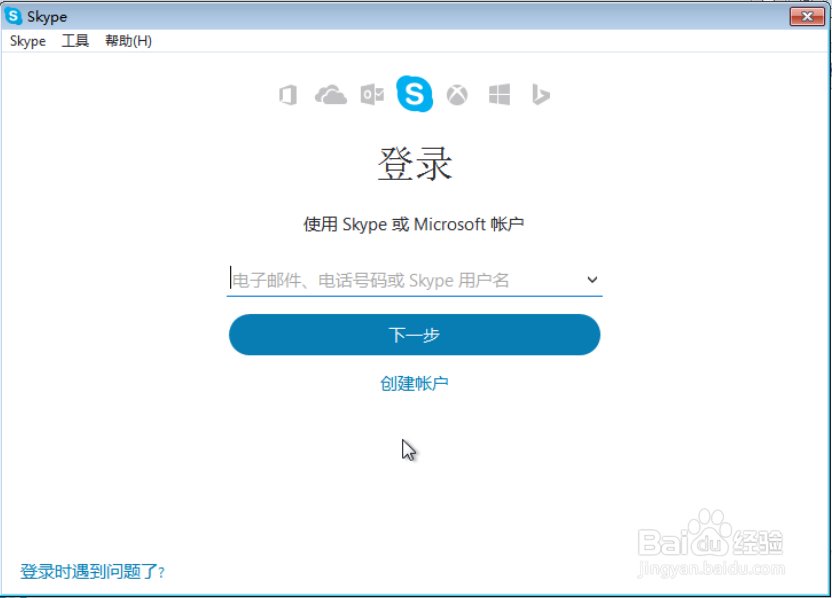This screenshot has height=598, width=832.
Task: Click the blue Skype logo icon
Action: (x=414, y=94)
